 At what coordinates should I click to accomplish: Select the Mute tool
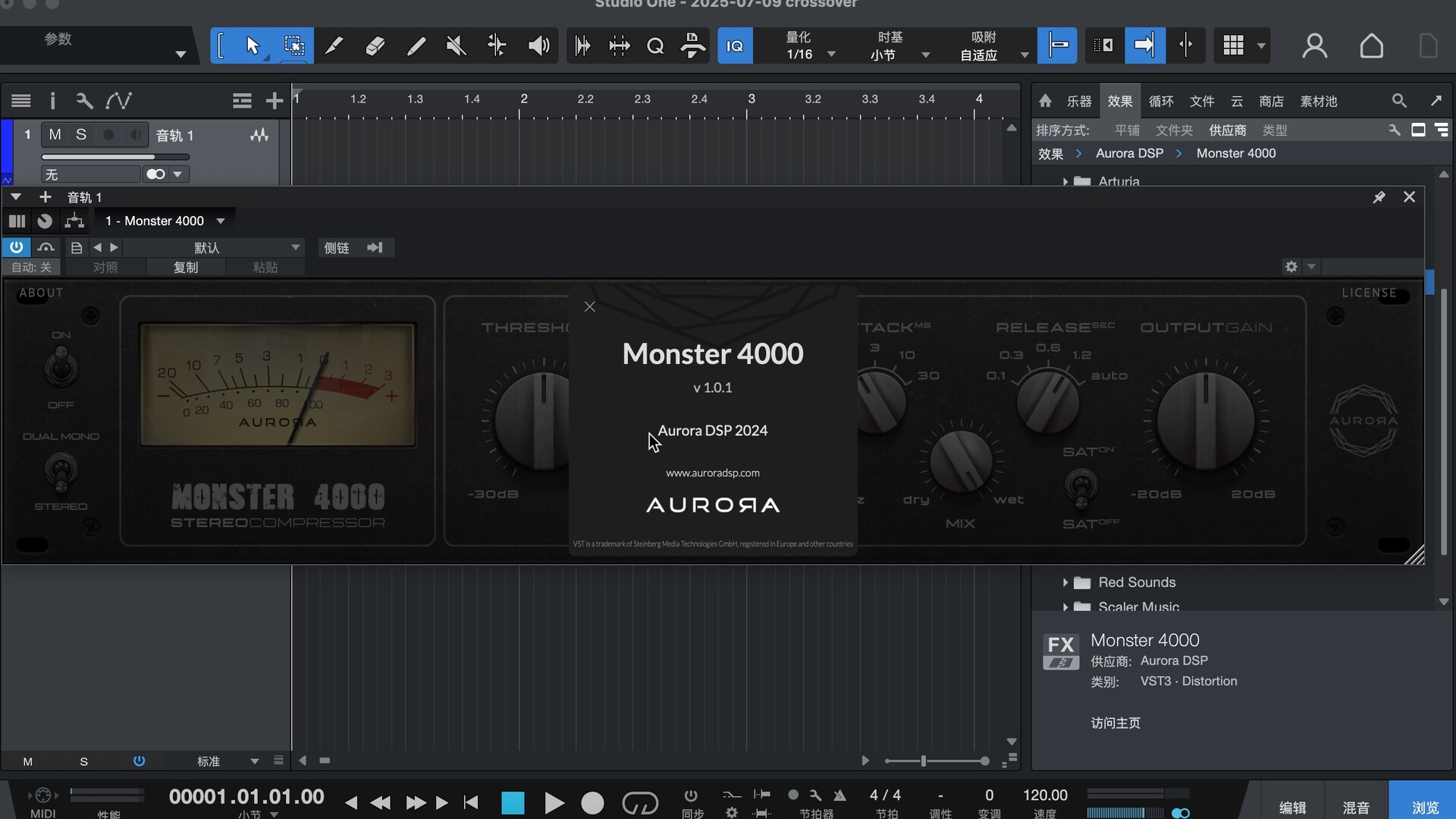coord(456,46)
